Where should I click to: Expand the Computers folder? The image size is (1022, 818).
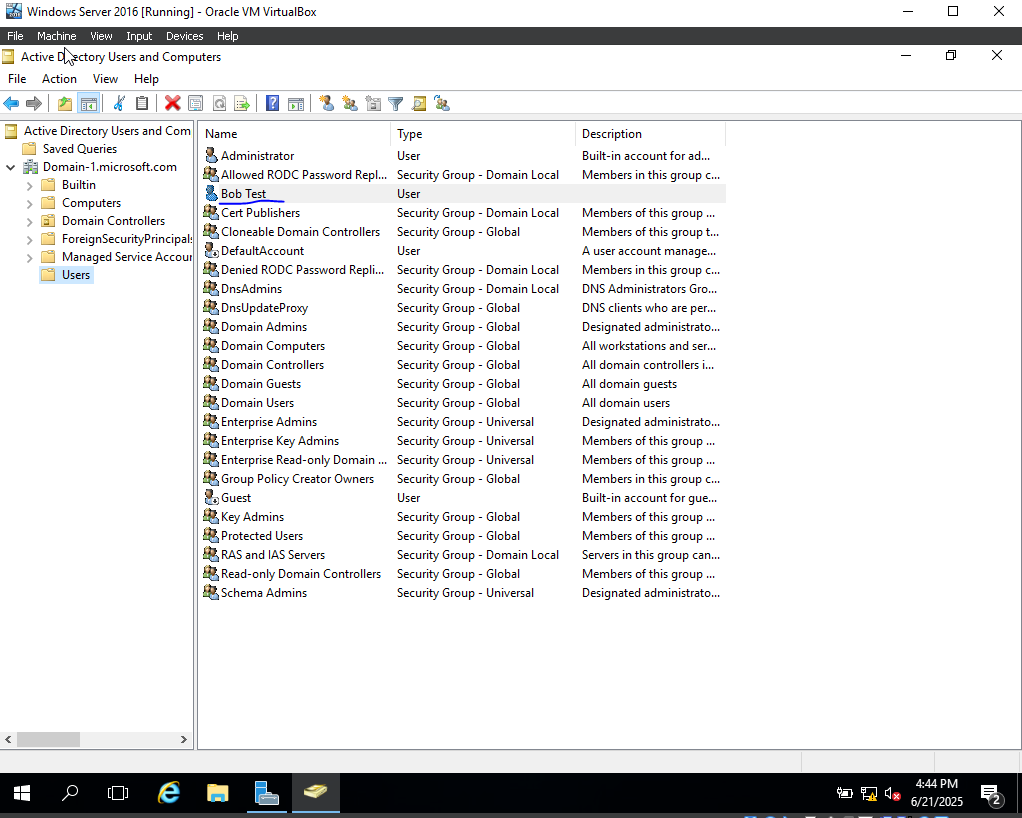[29, 204]
